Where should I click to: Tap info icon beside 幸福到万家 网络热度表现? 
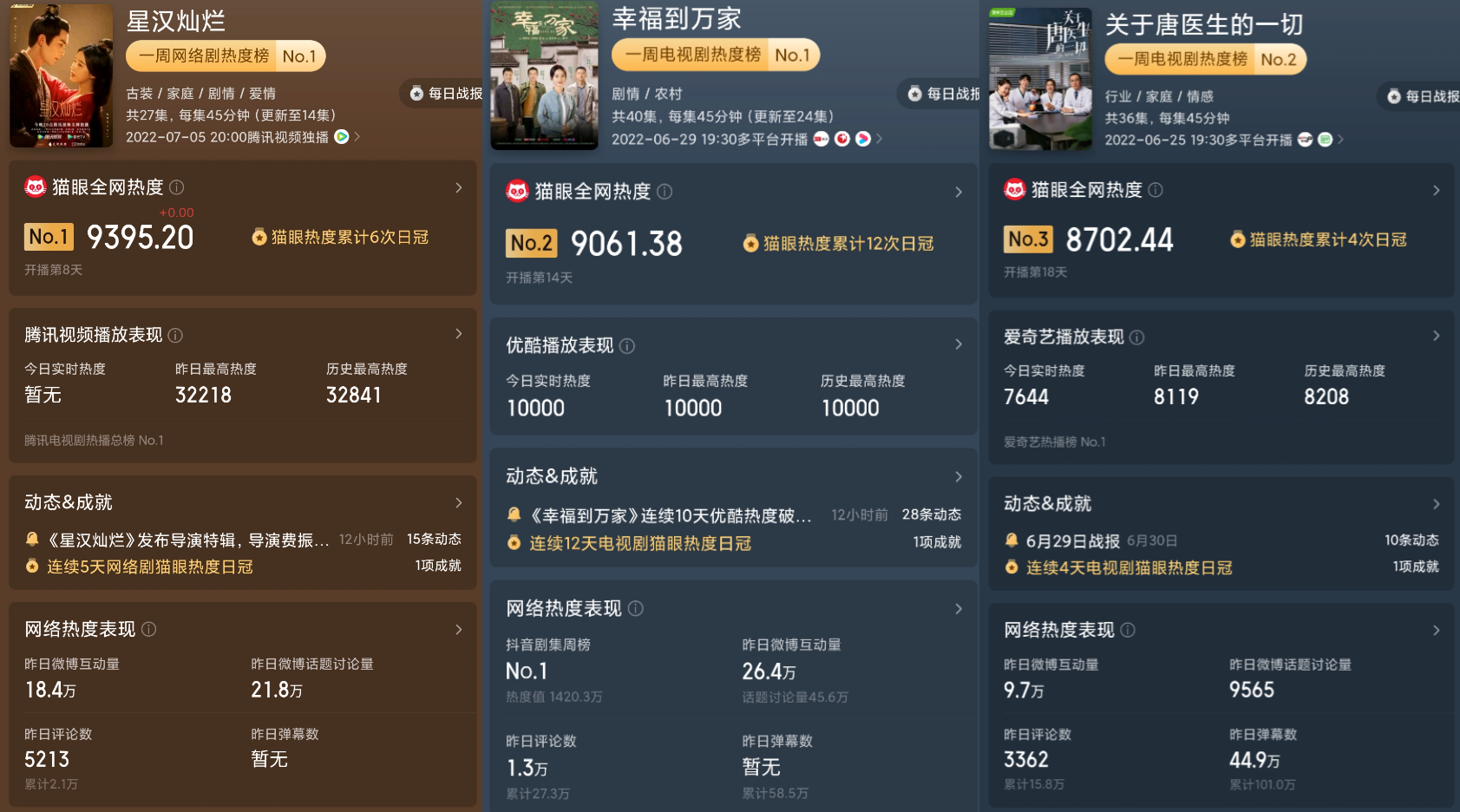636,609
